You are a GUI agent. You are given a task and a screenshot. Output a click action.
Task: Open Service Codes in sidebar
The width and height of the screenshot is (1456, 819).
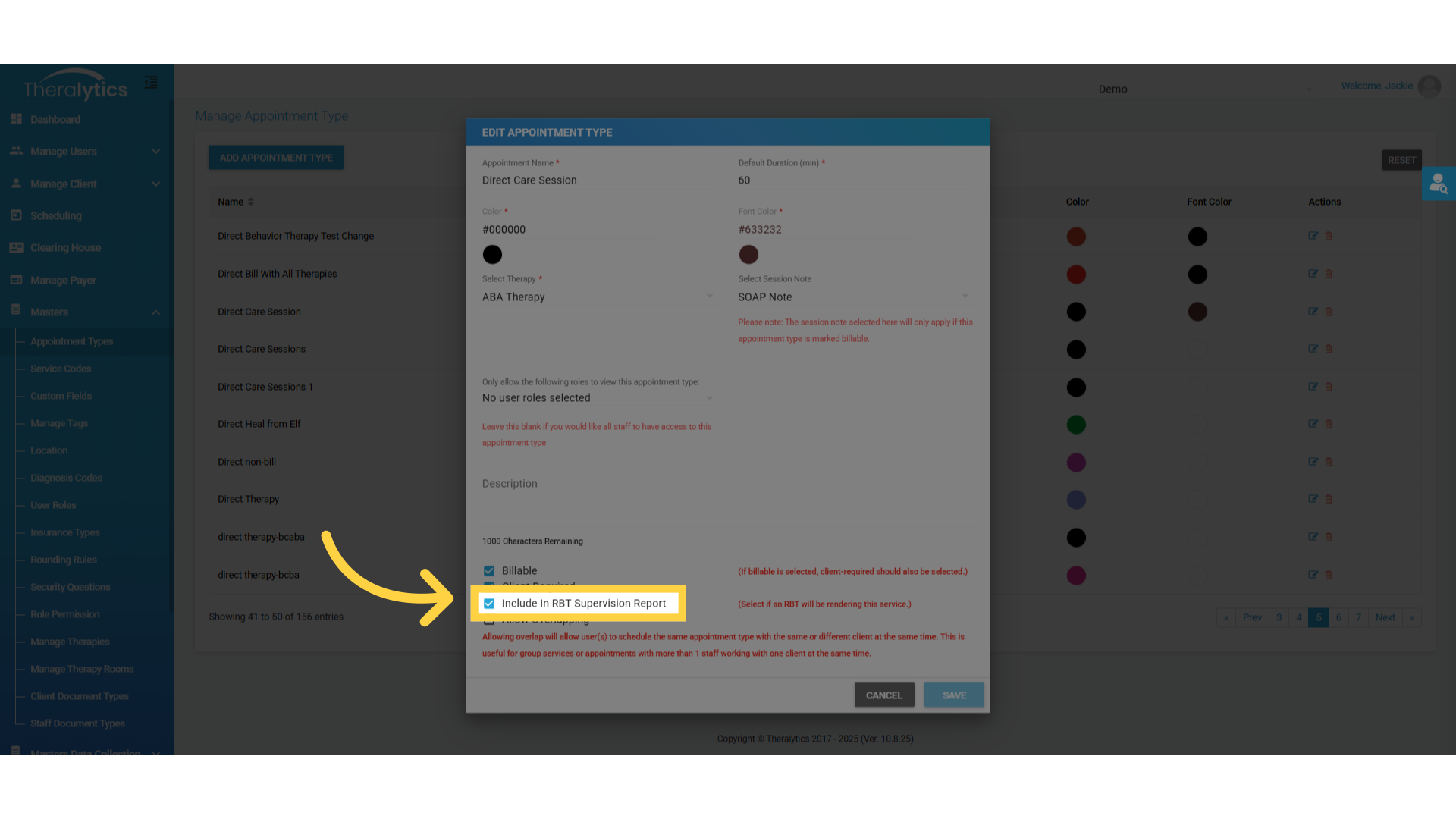[x=61, y=369]
